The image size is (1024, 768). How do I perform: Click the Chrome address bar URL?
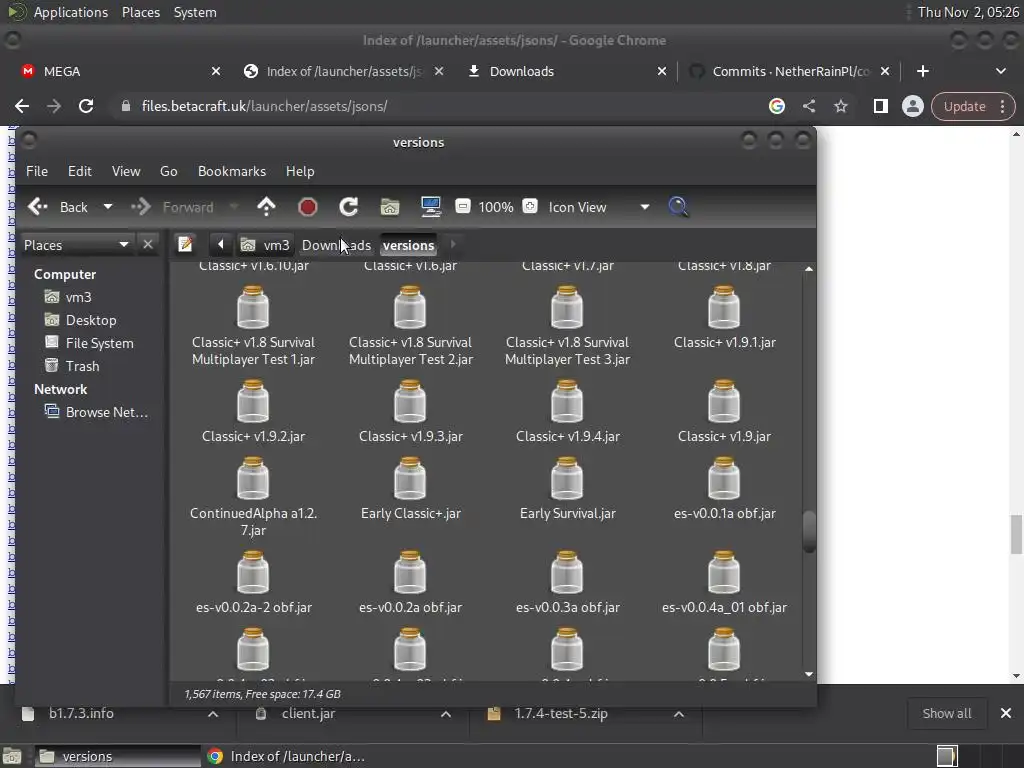264,106
